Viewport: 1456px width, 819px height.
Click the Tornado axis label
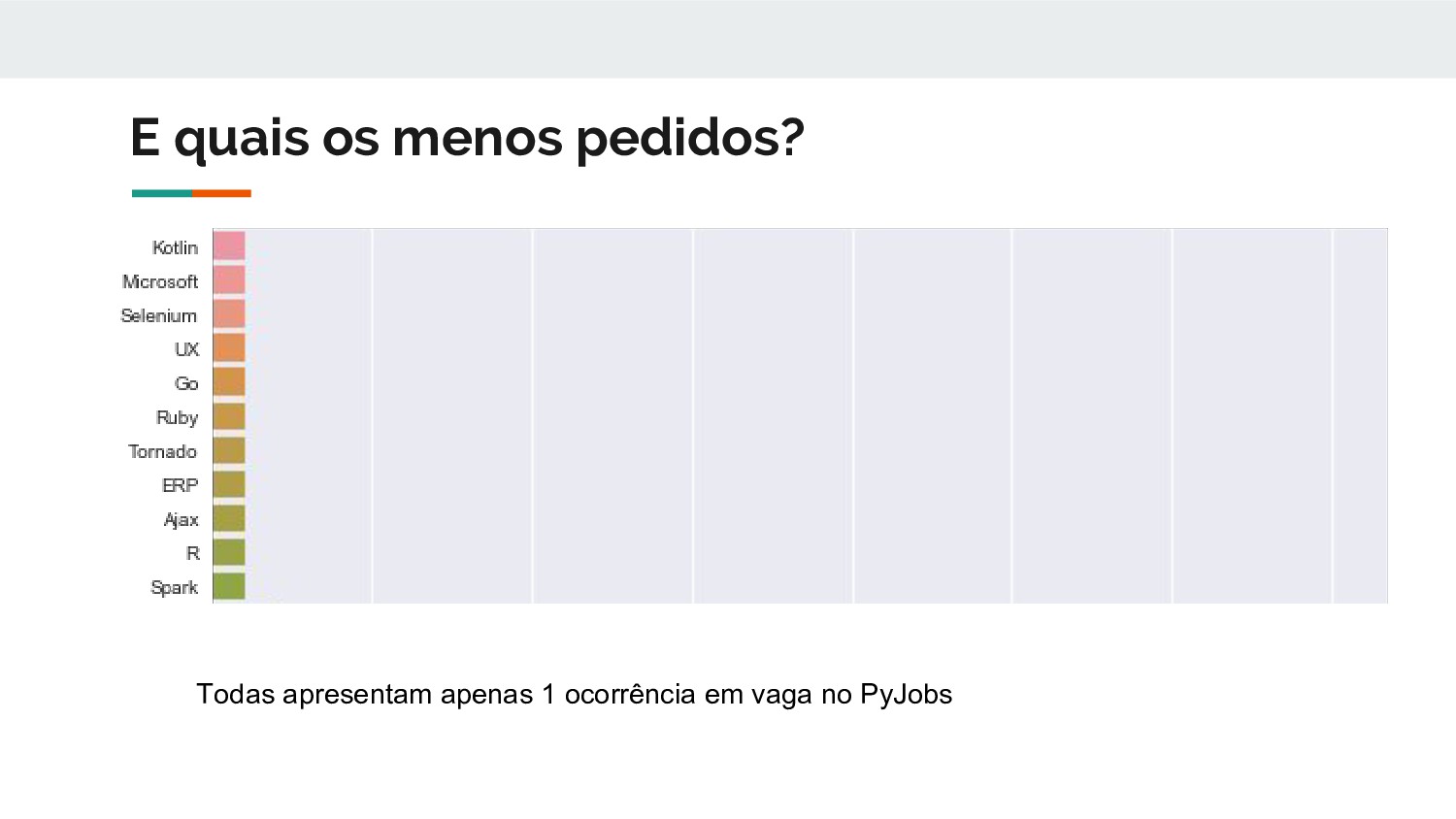(x=163, y=451)
